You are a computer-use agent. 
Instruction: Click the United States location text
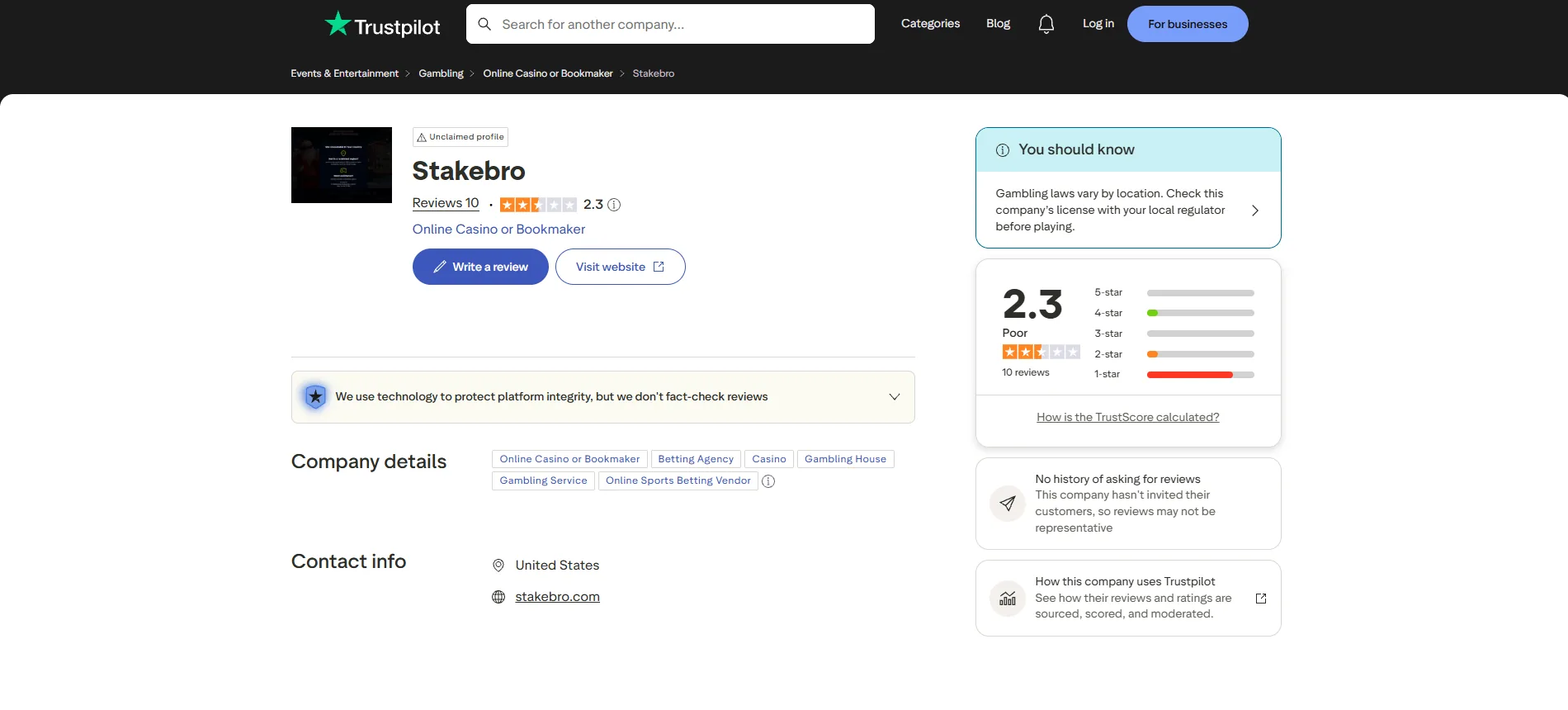(557, 566)
